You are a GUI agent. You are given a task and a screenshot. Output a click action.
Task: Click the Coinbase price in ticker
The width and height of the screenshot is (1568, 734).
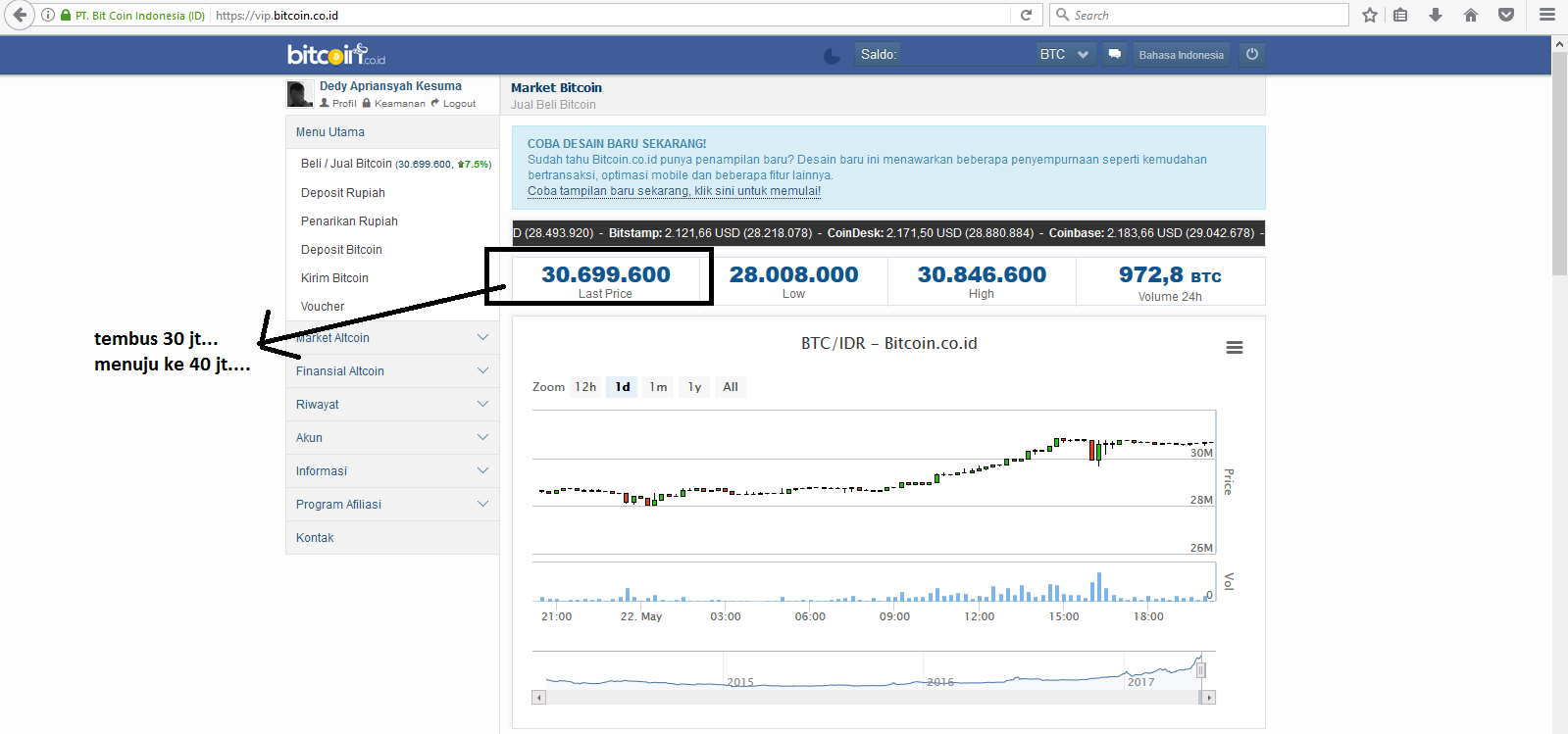point(1151,233)
